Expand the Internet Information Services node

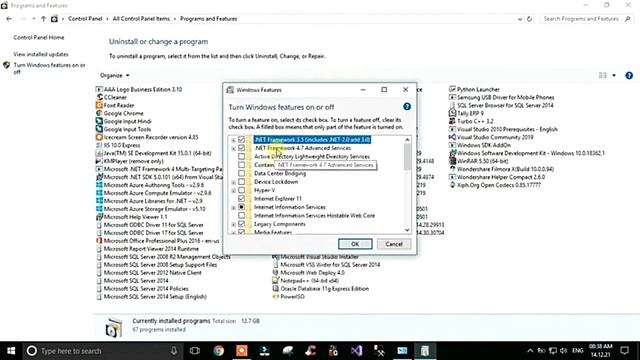[233, 207]
